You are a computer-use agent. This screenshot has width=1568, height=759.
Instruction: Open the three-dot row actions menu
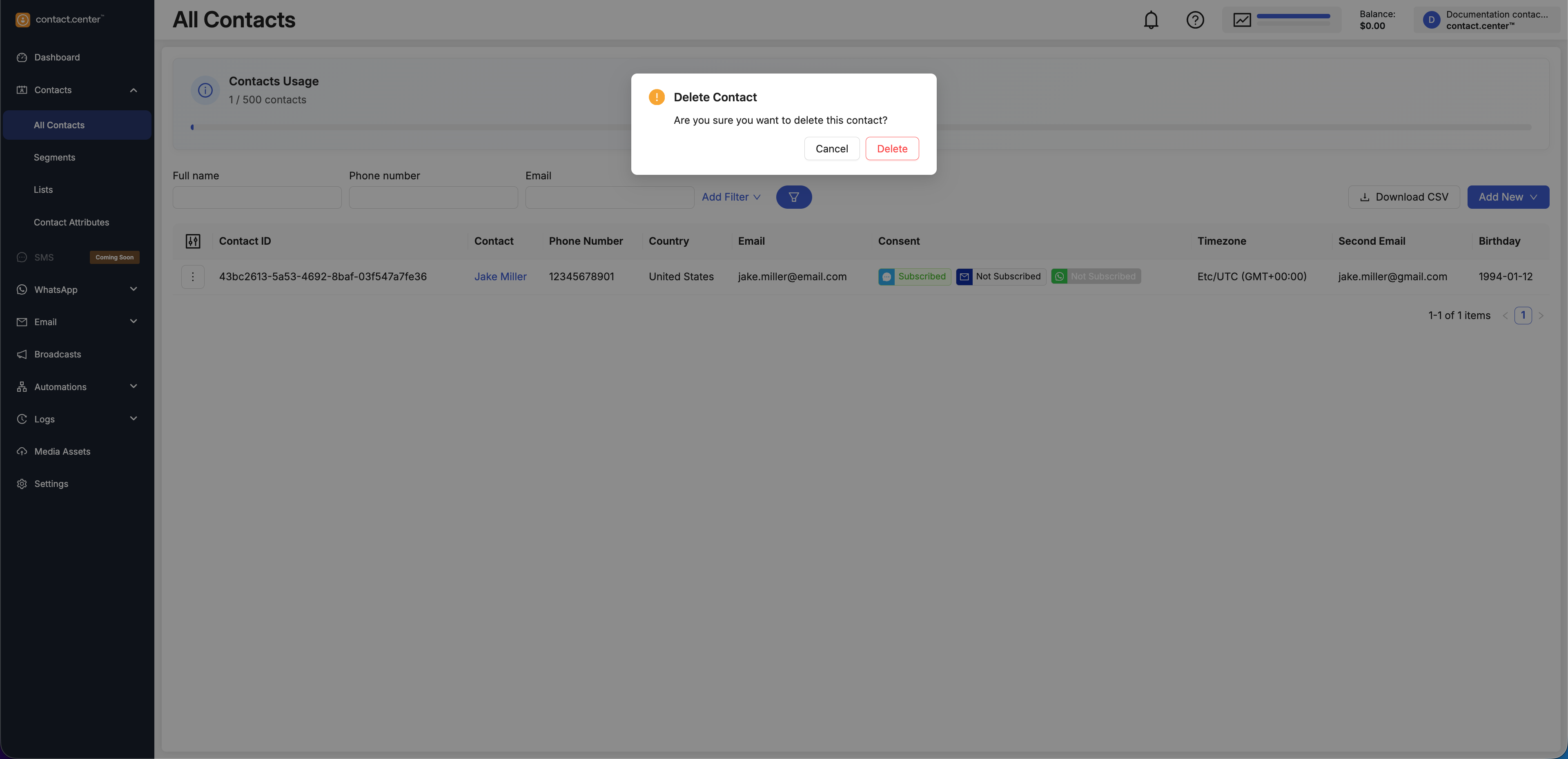coord(193,277)
